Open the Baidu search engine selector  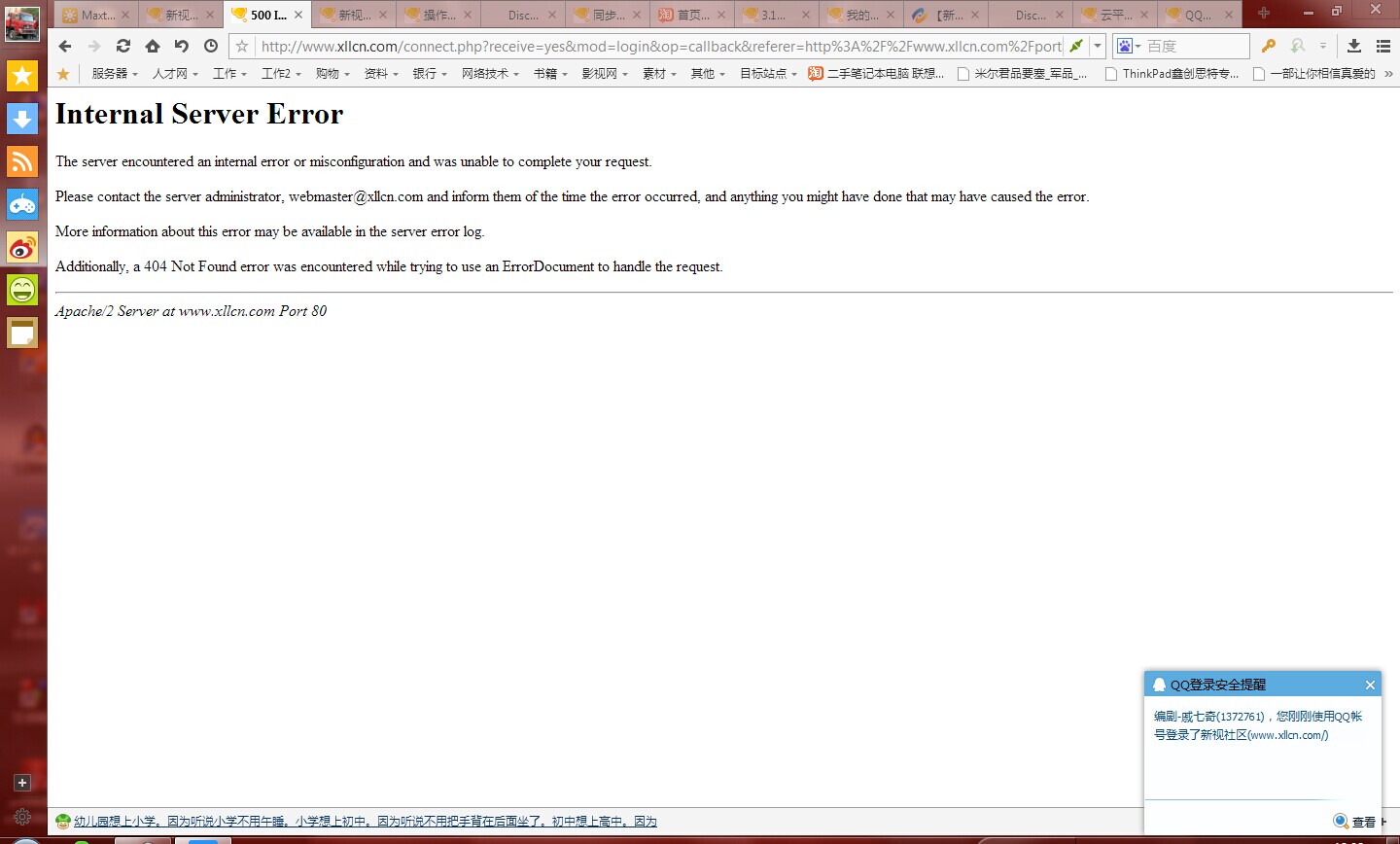pos(1128,46)
